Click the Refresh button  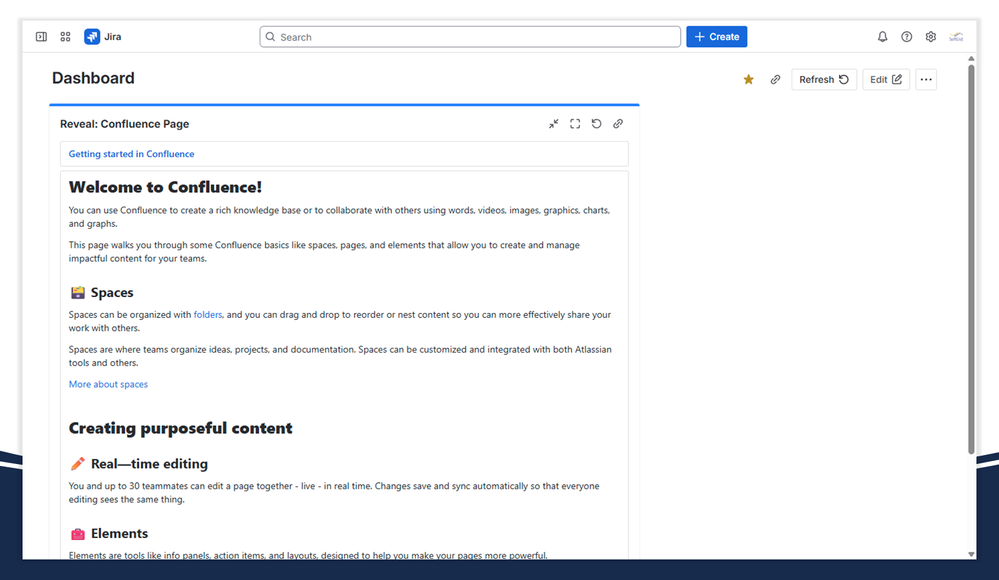pyautogui.click(x=824, y=80)
